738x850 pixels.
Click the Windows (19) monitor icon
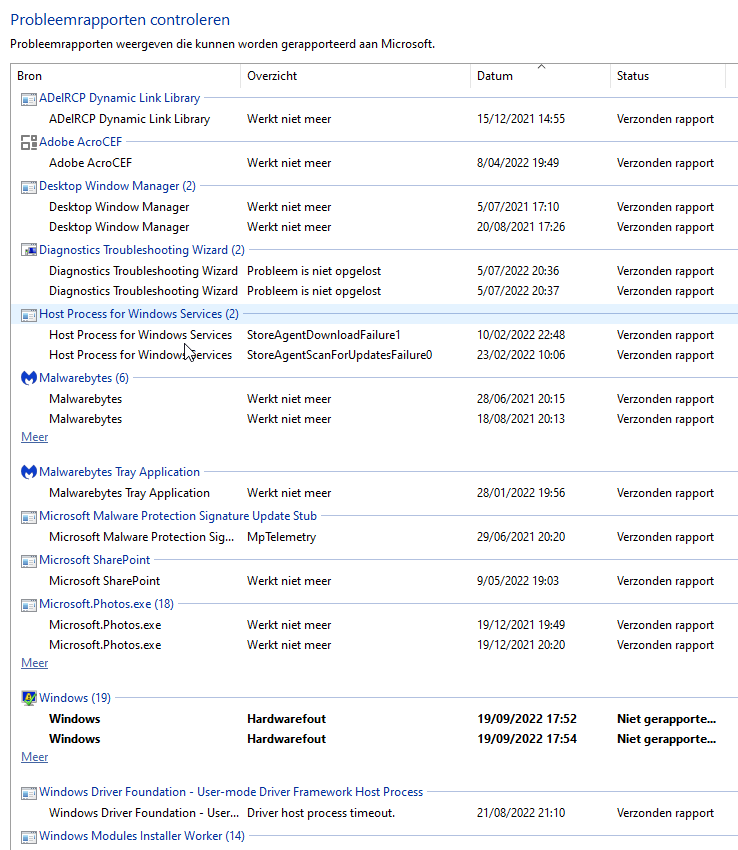click(x=28, y=698)
